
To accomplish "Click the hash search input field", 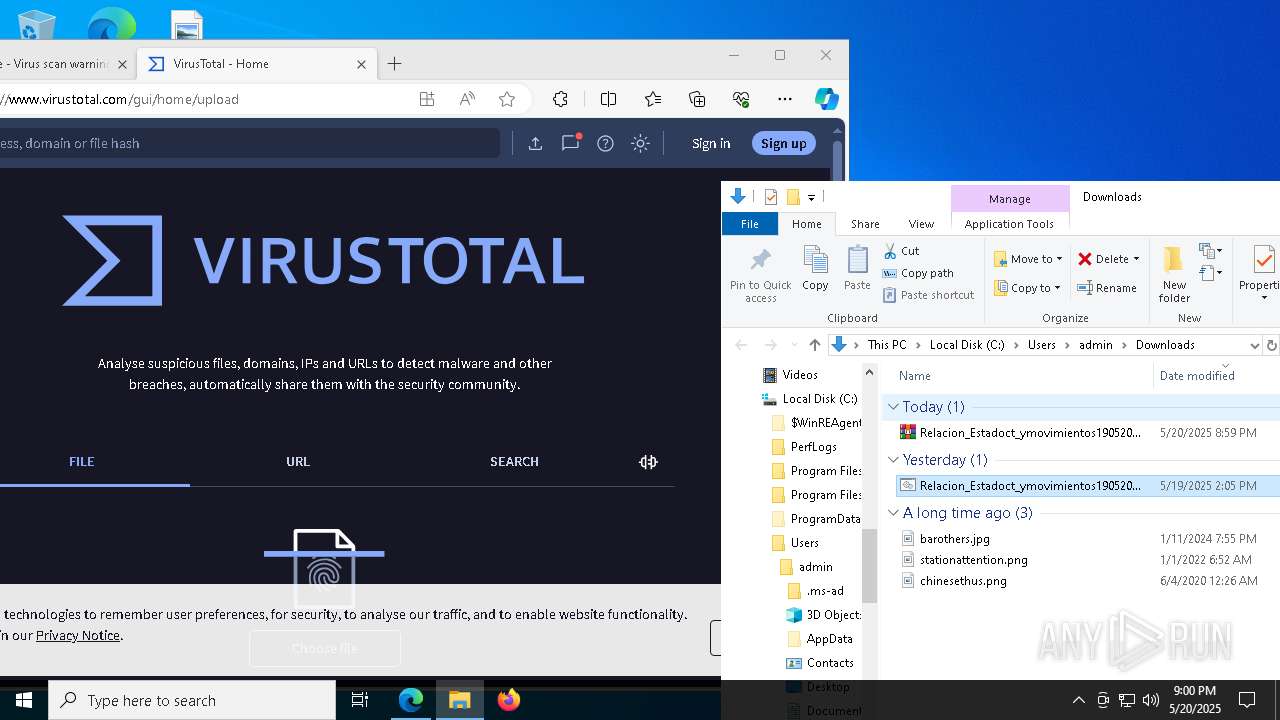I will click(248, 143).
